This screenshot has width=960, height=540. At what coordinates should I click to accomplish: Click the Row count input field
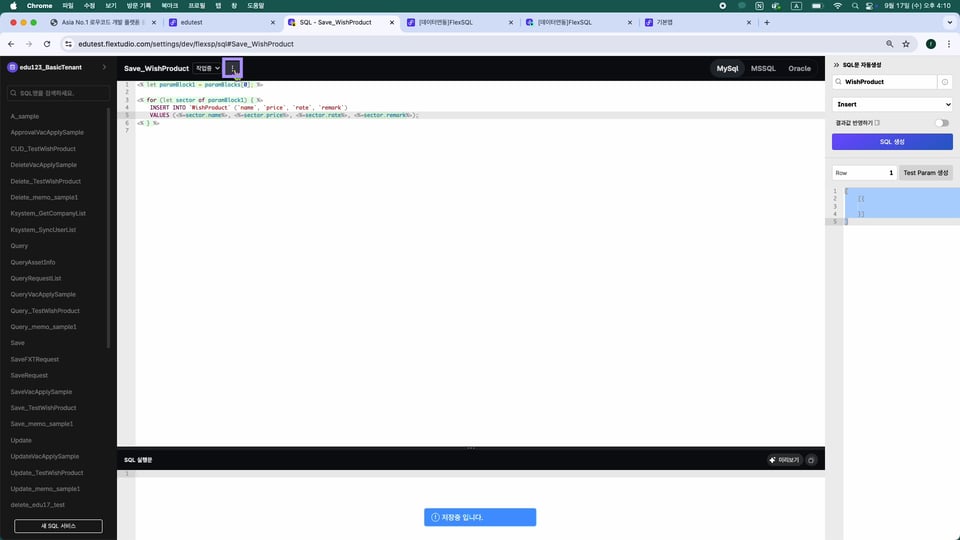(x=864, y=173)
